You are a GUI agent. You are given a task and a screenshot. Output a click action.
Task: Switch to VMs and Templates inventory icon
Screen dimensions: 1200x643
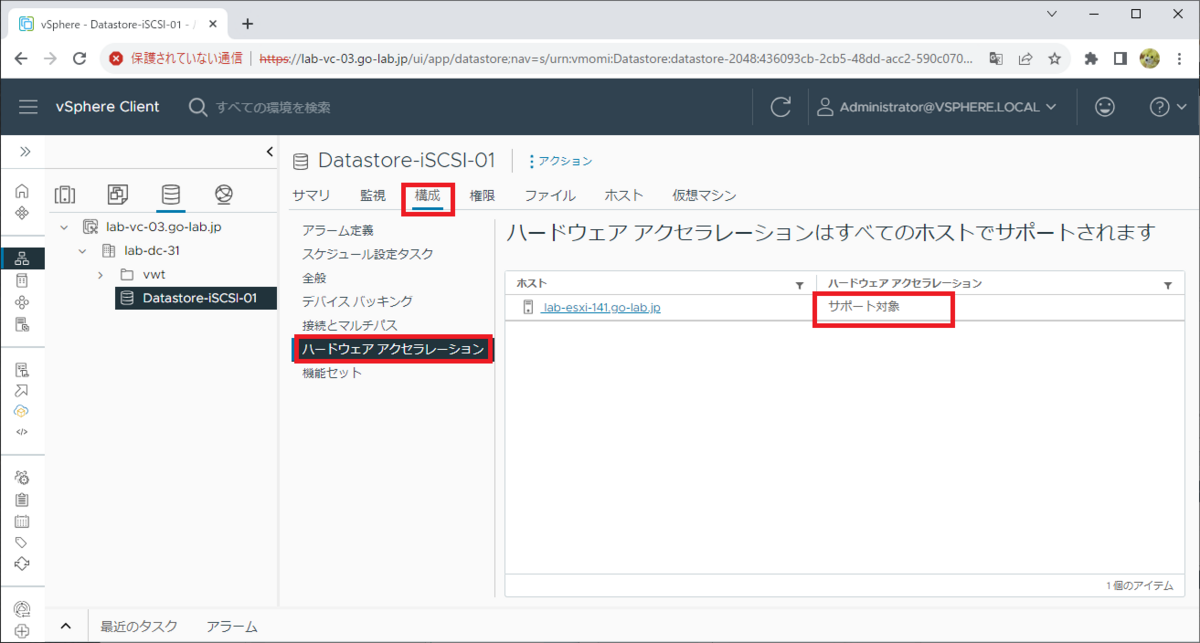pos(118,192)
